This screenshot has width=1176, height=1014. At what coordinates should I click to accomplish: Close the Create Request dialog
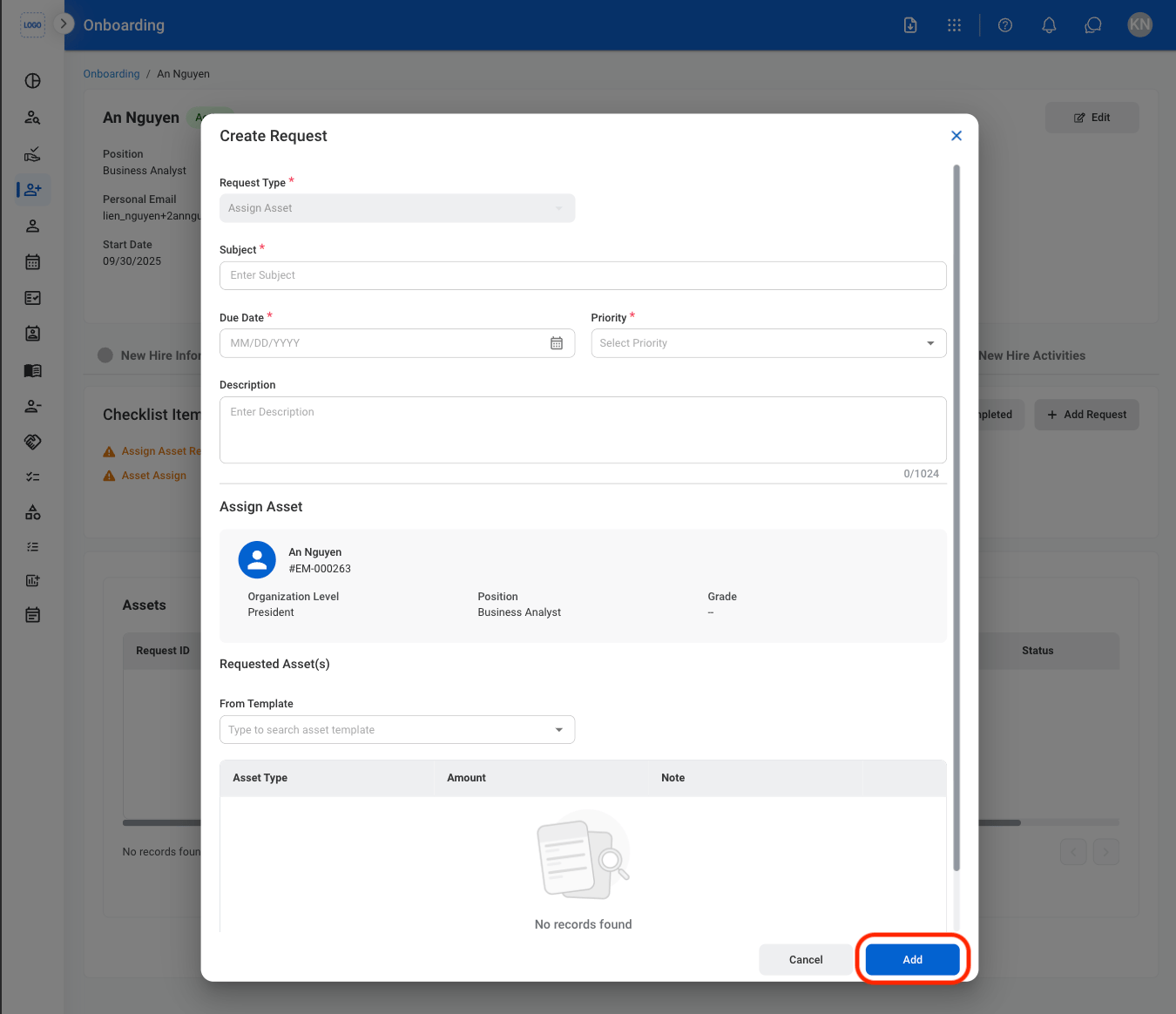click(x=956, y=136)
